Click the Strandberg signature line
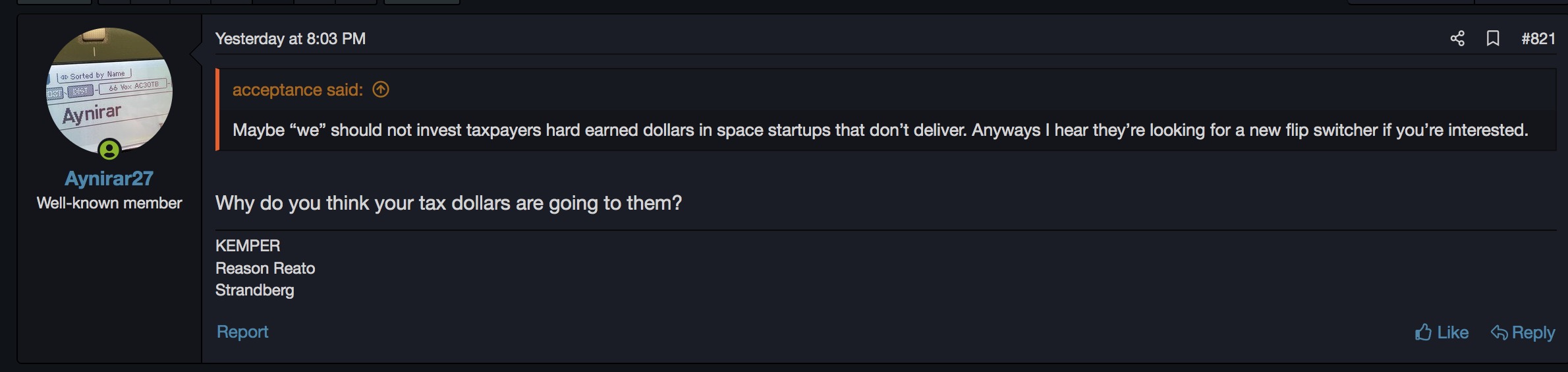The height and width of the screenshot is (372, 1568). (254, 290)
